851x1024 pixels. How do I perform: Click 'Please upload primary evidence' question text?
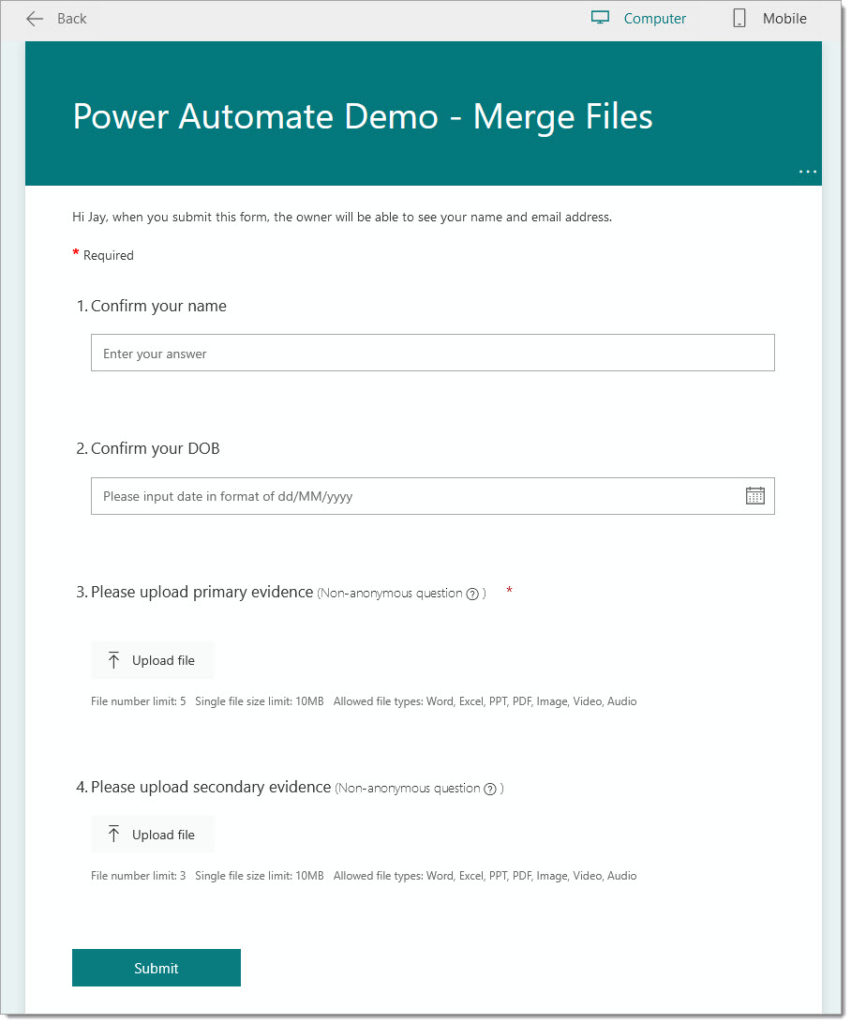[202, 593]
